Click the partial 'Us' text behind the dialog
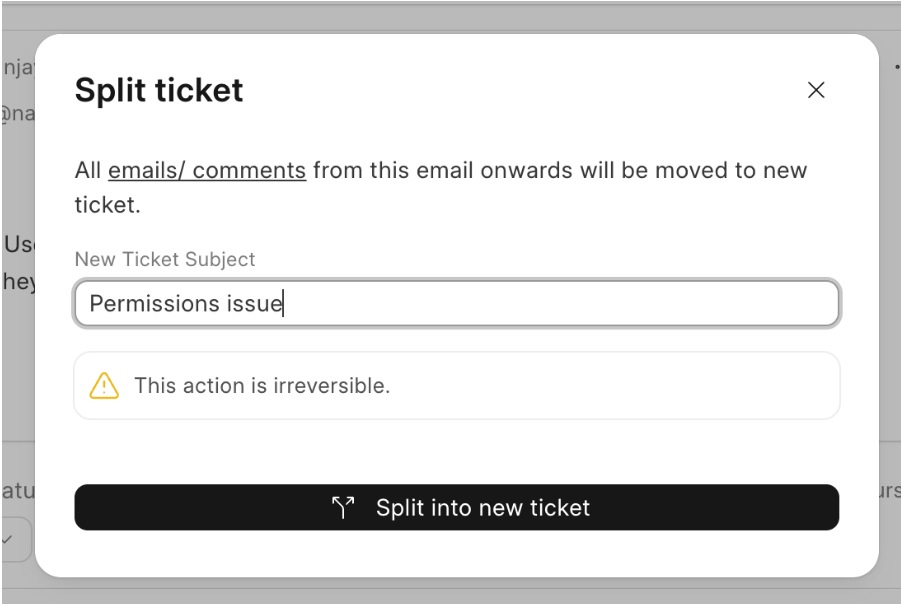 tap(20, 244)
